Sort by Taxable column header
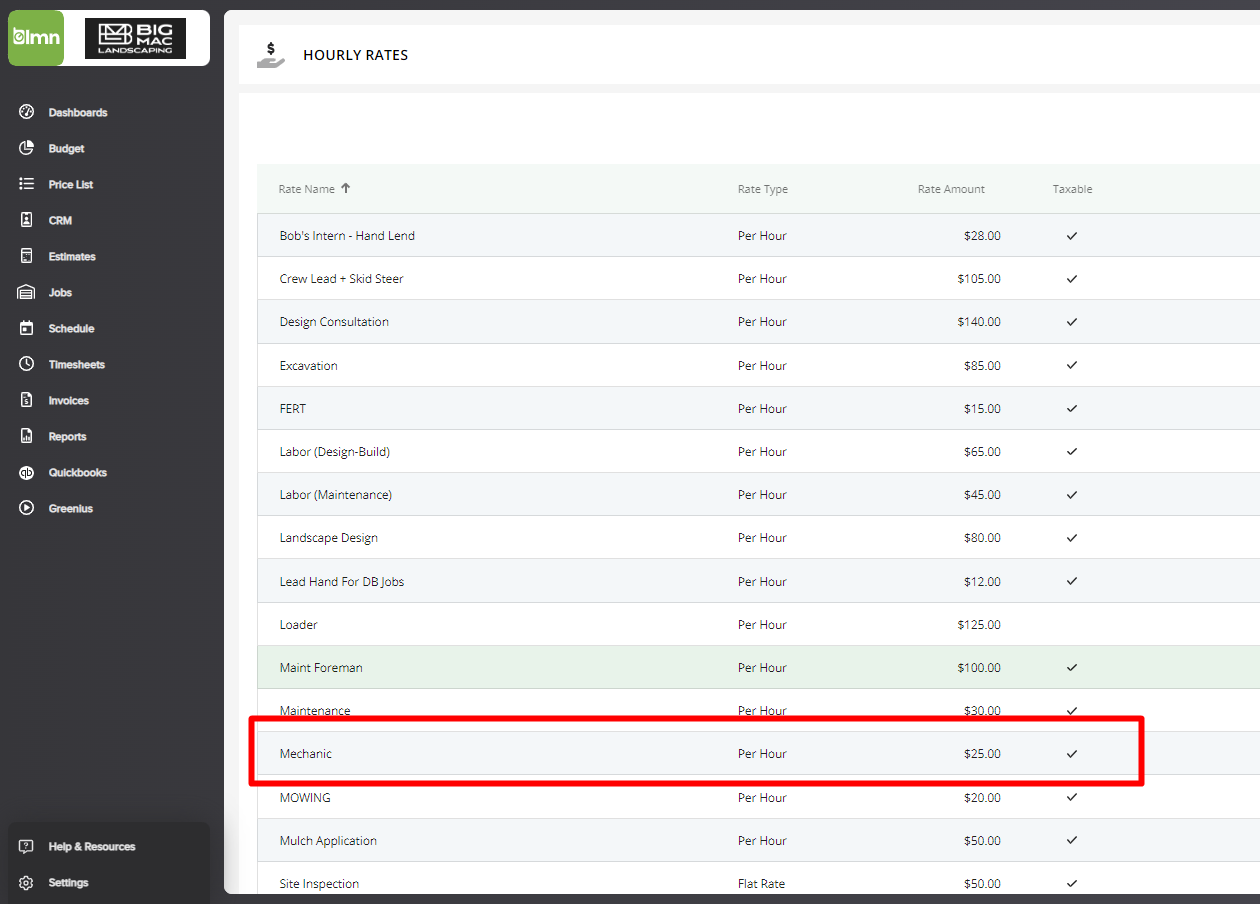Image resolution: width=1260 pixels, height=904 pixels. (x=1072, y=189)
